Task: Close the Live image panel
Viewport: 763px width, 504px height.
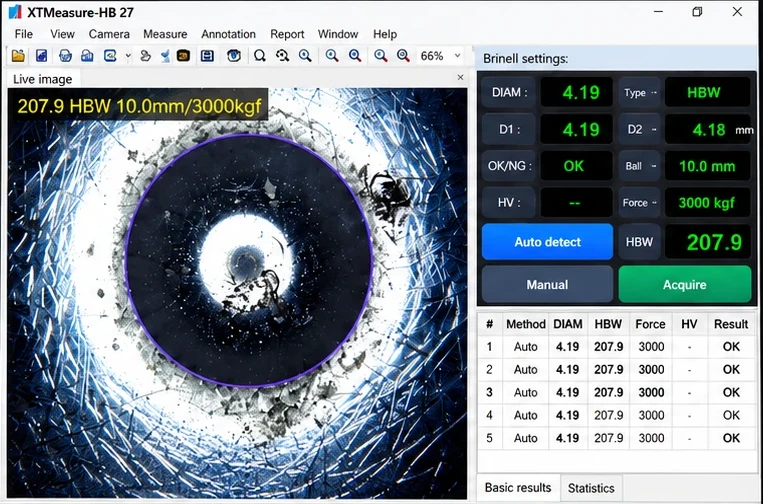Action: coord(460,77)
